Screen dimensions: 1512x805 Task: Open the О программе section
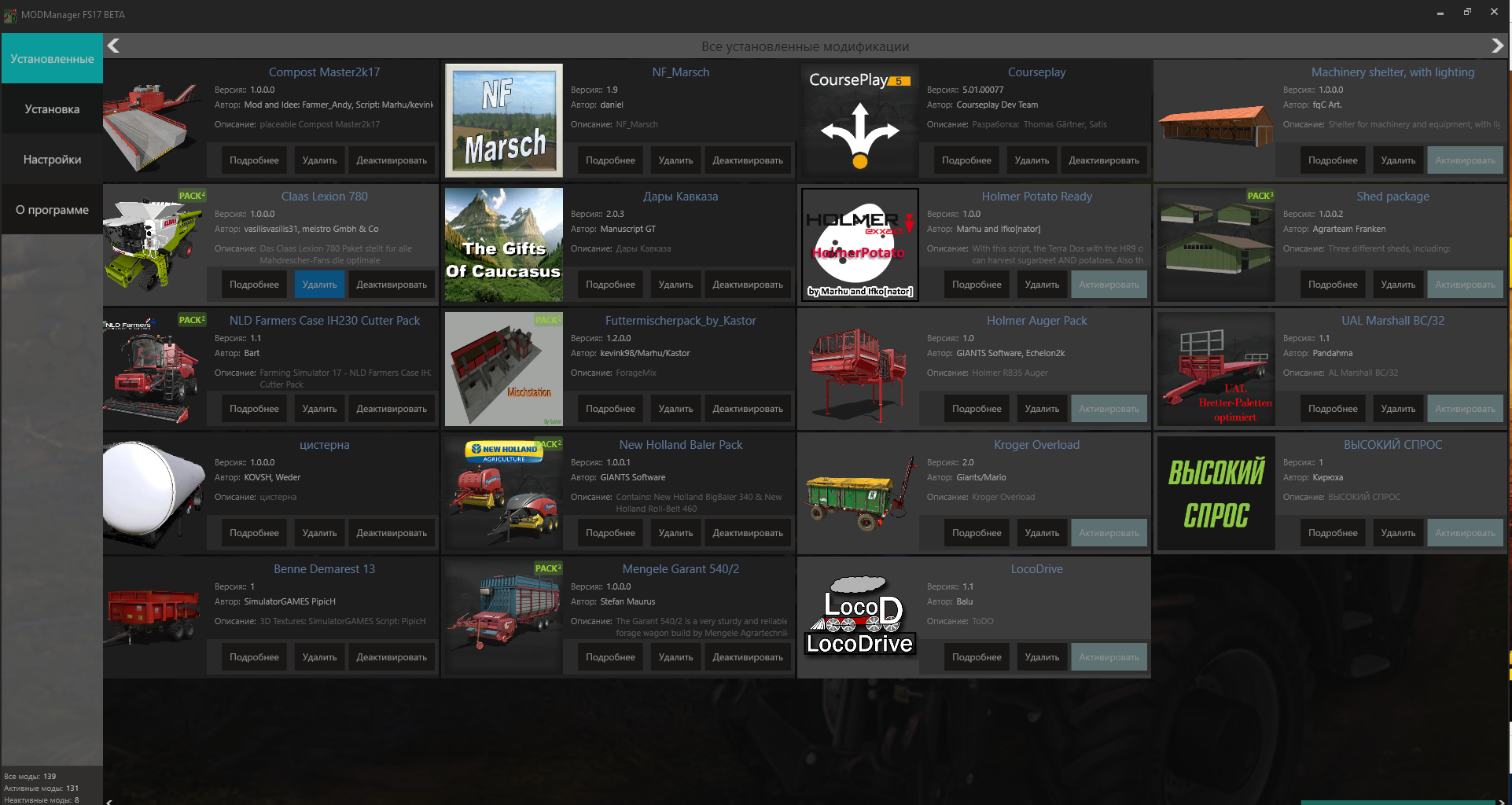[x=52, y=210]
